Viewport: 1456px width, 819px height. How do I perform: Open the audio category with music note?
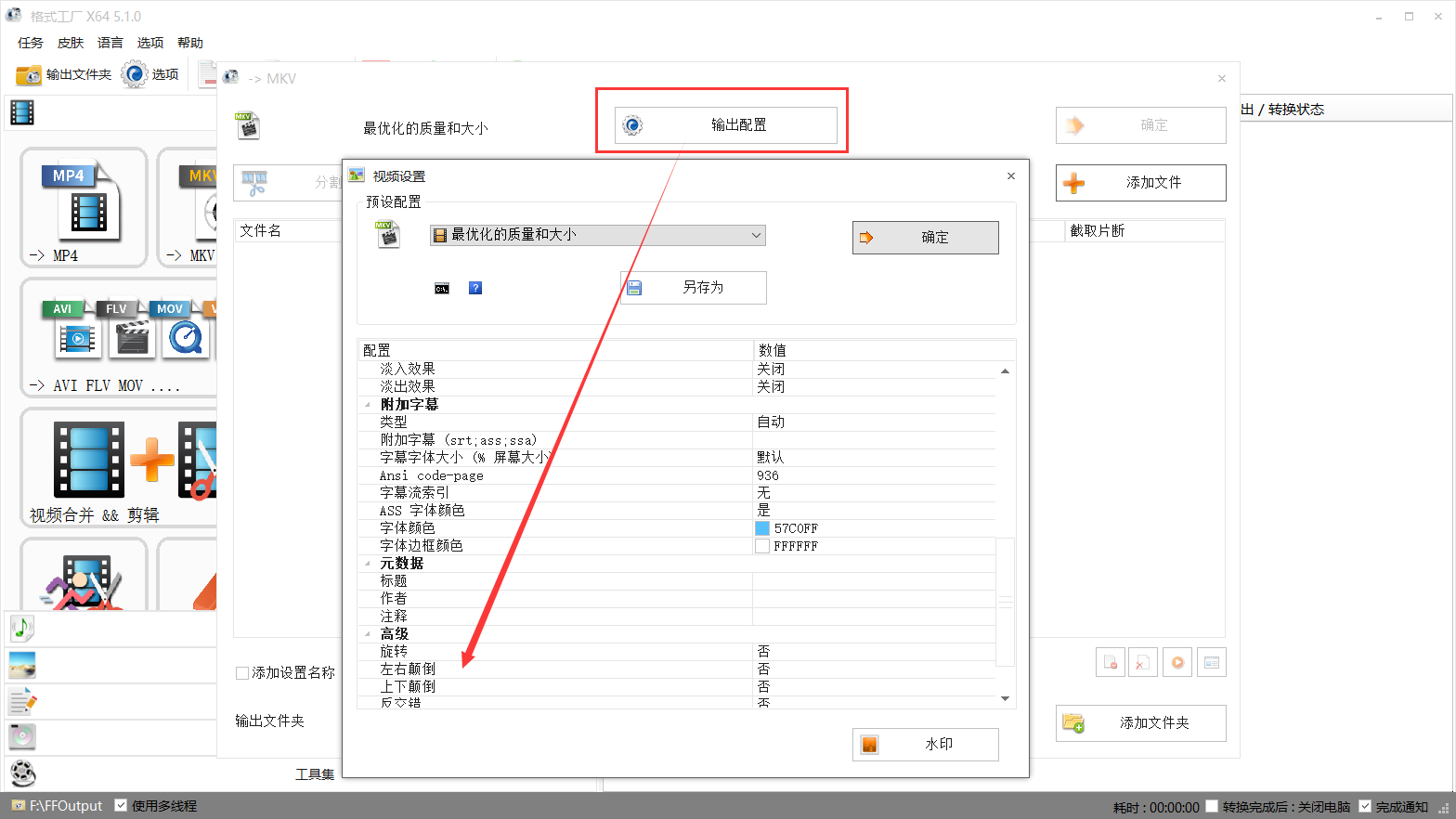[22, 629]
